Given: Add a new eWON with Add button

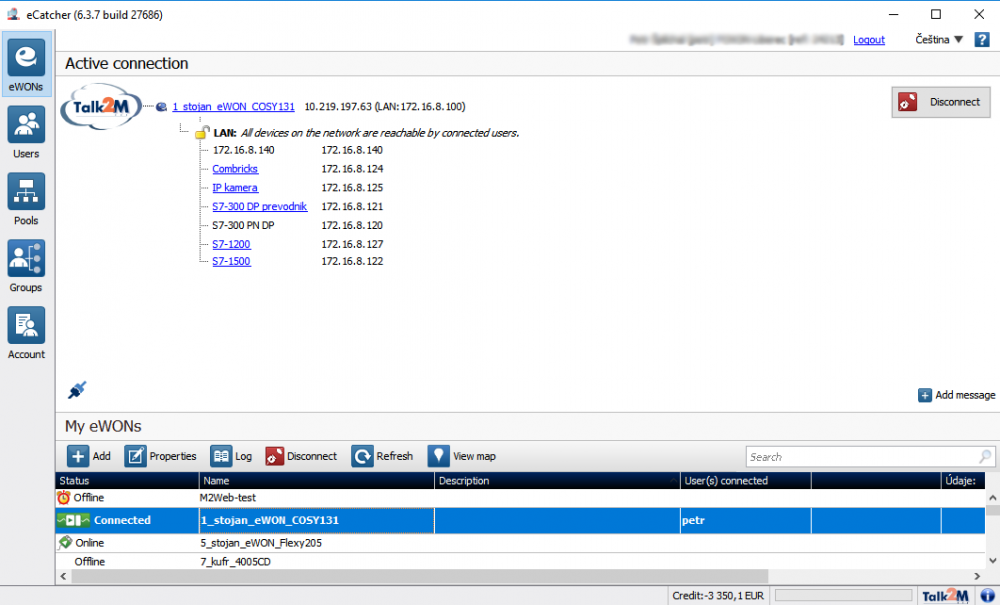Looking at the screenshot, I should [89, 456].
